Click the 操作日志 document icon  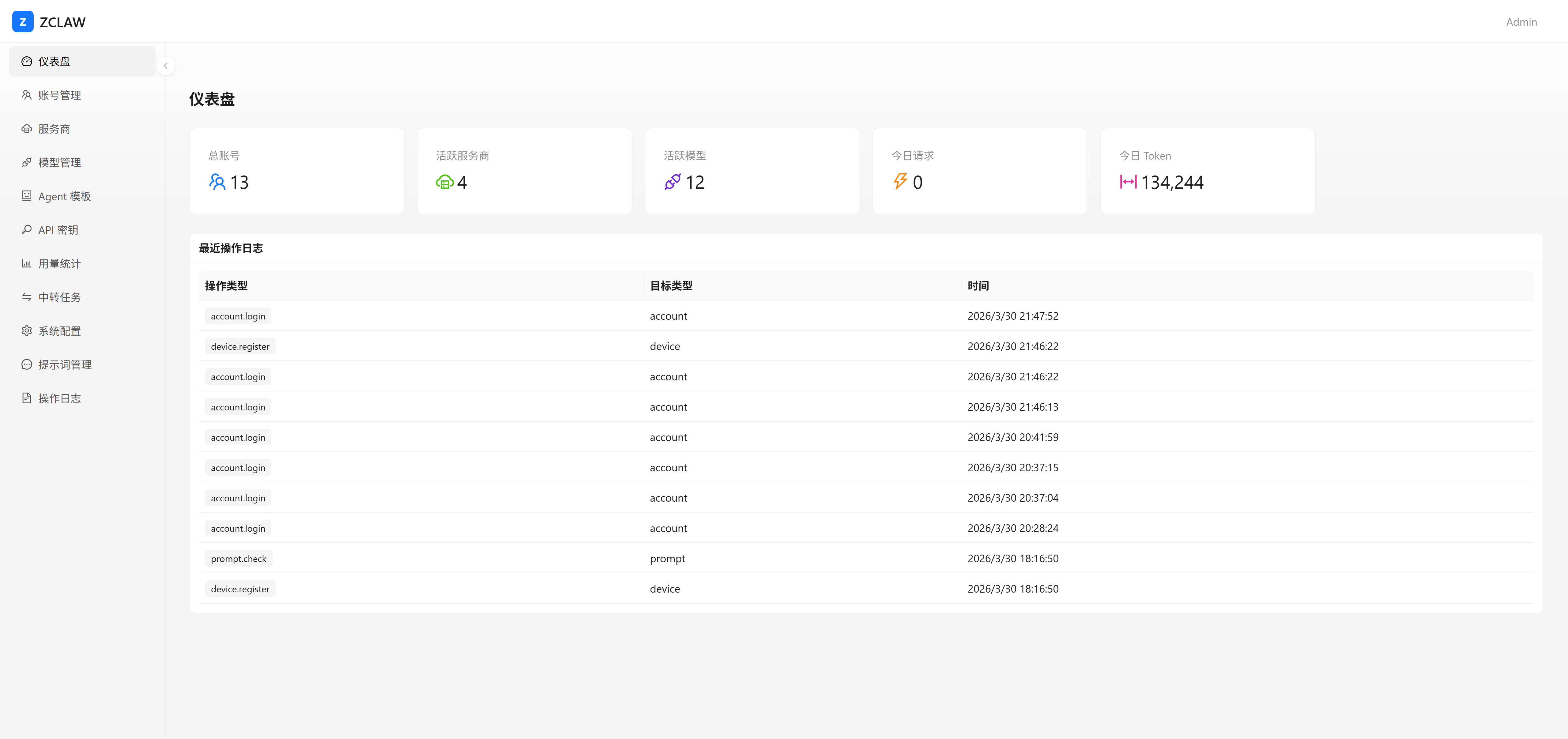pyautogui.click(x=27, y=398)
